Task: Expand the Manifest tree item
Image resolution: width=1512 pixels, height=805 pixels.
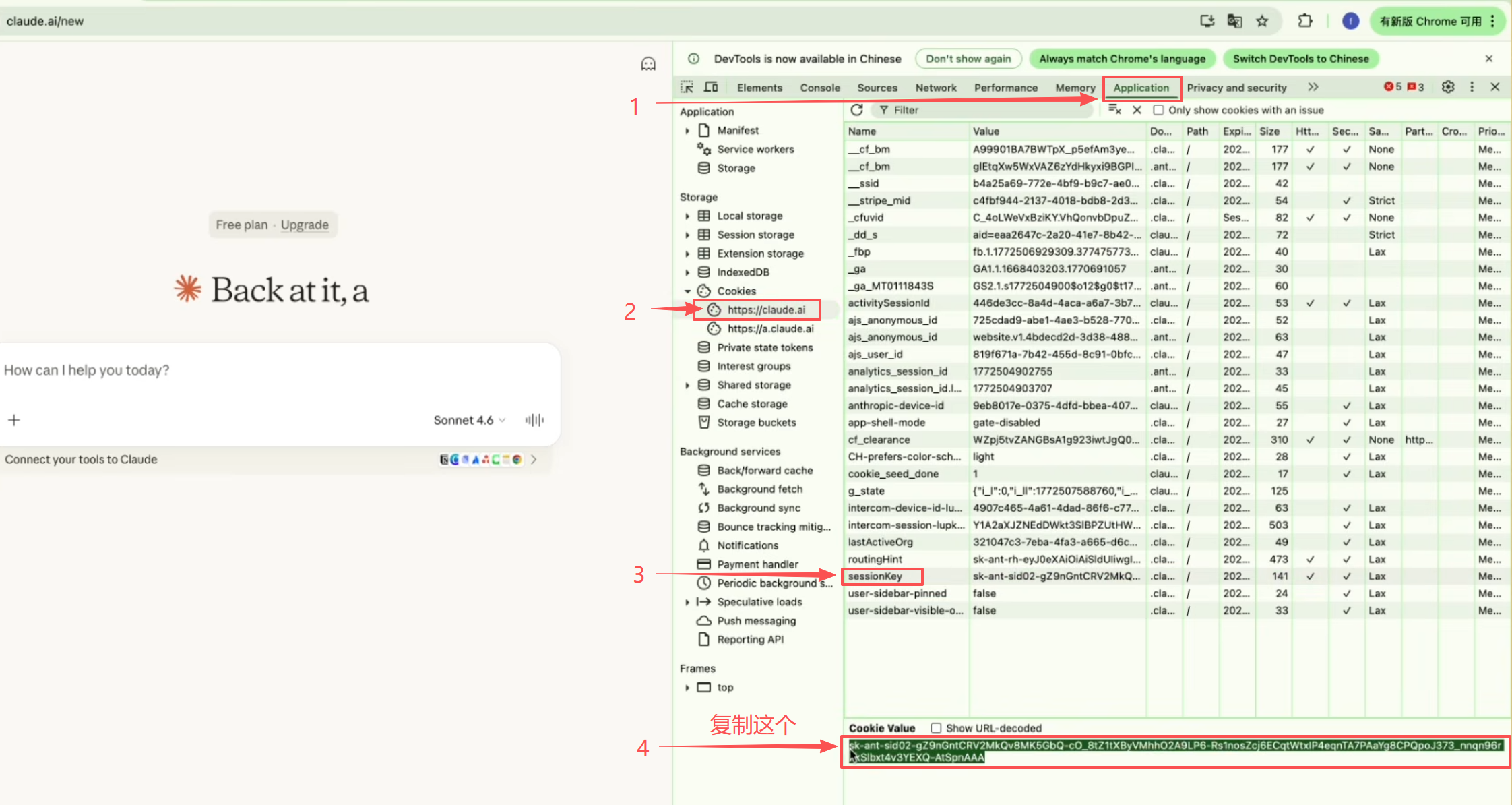Action: pos(687,131)
